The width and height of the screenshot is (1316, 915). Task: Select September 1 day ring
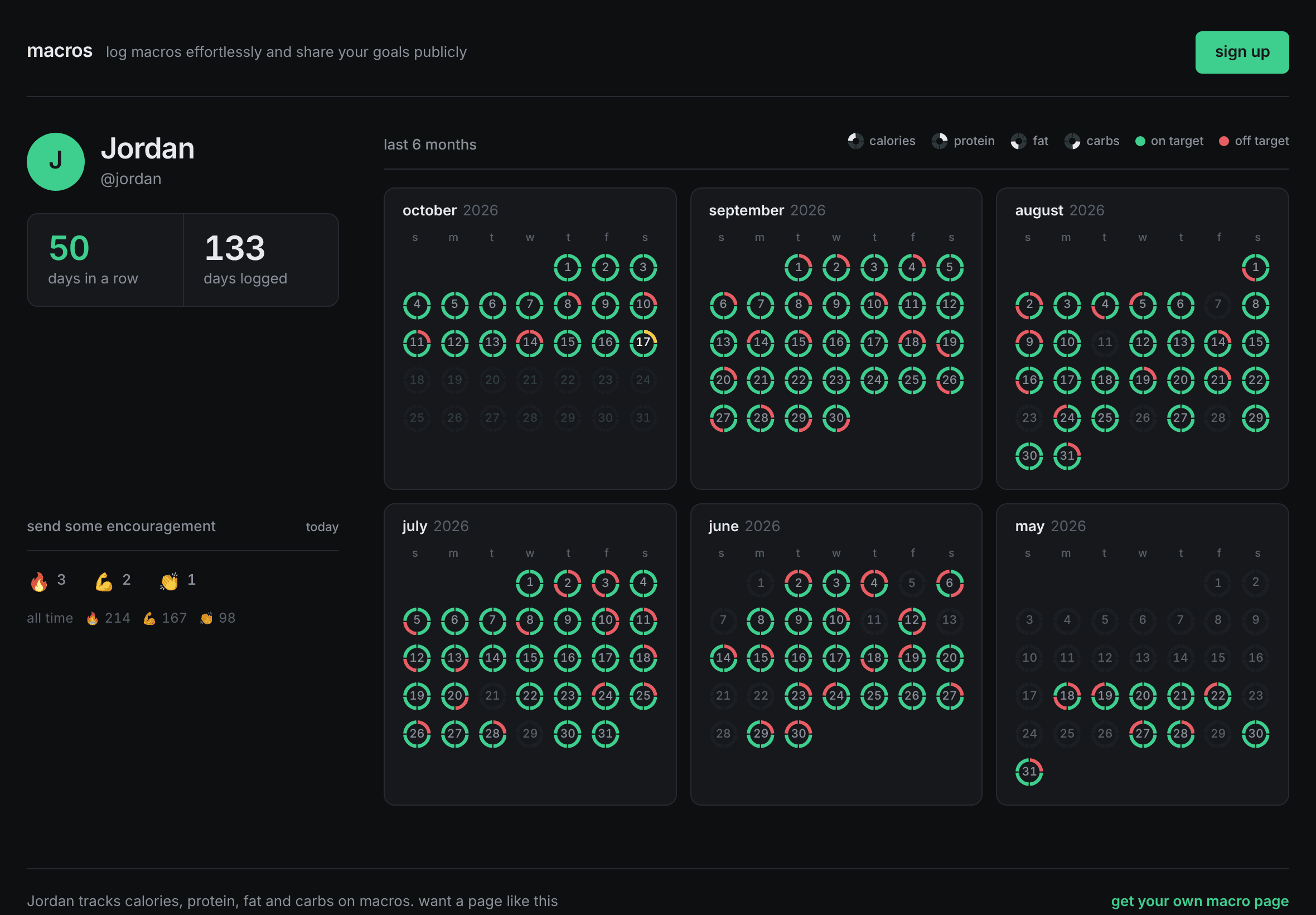(x=798, y=267)
